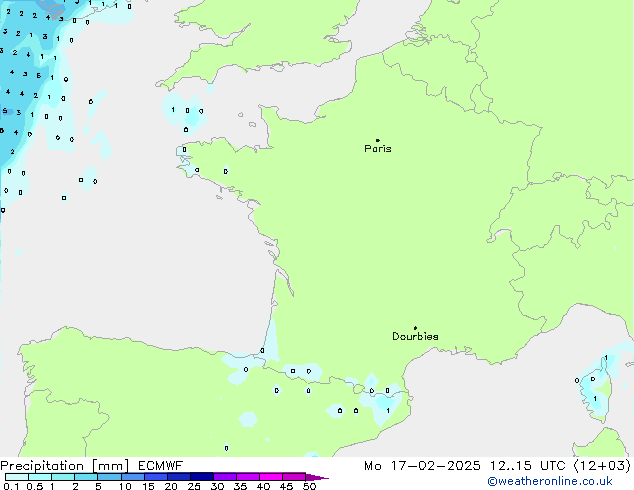This screenshot has height=490, width=634.
Task: Pick legend swatch between 40 and 45
Action: (x=272, y=477)
